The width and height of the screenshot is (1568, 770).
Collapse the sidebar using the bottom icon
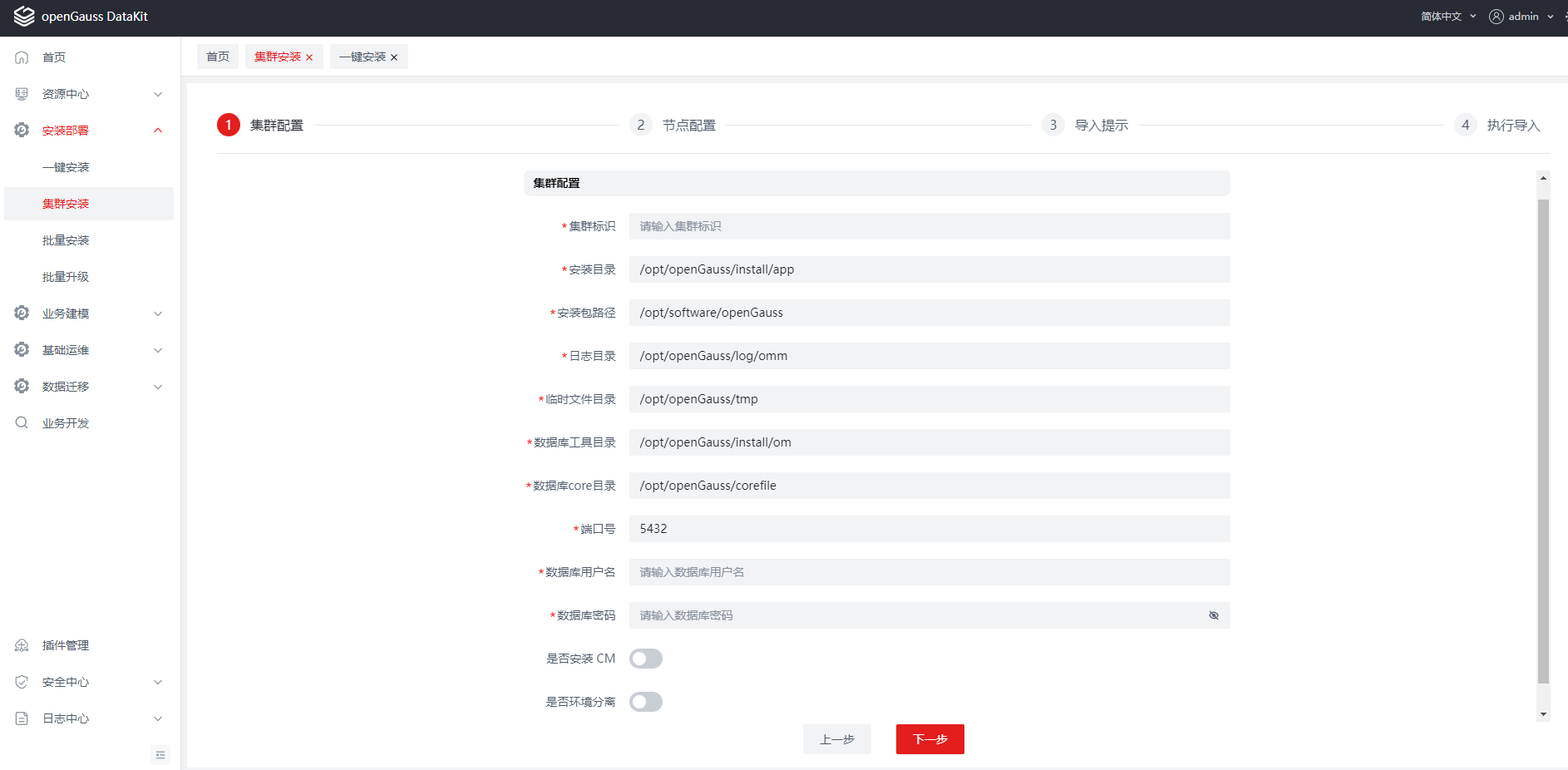[x=160, y=755]
